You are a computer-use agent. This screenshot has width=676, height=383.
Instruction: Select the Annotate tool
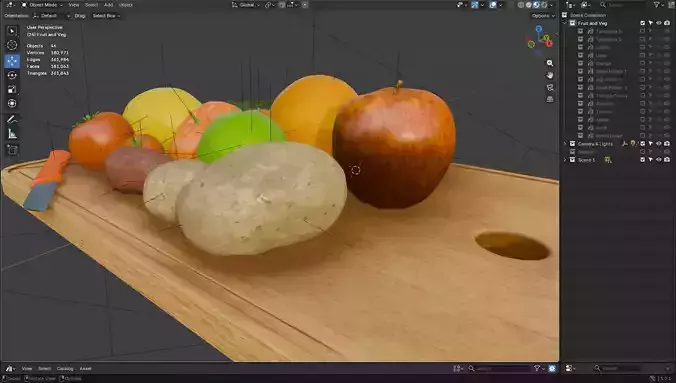click(12, 119)
